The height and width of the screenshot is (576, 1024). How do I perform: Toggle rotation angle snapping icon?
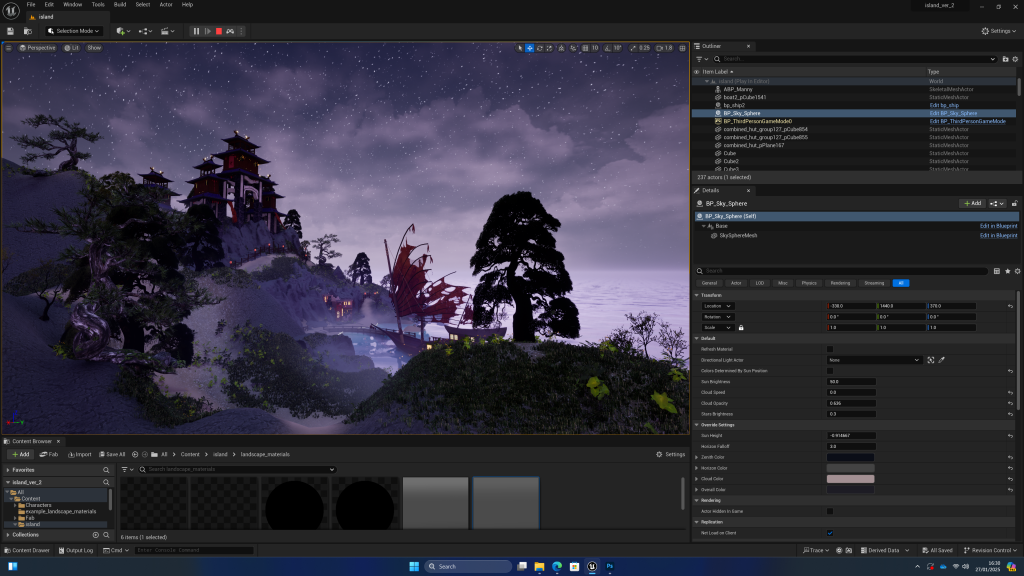tap(607, 48)
